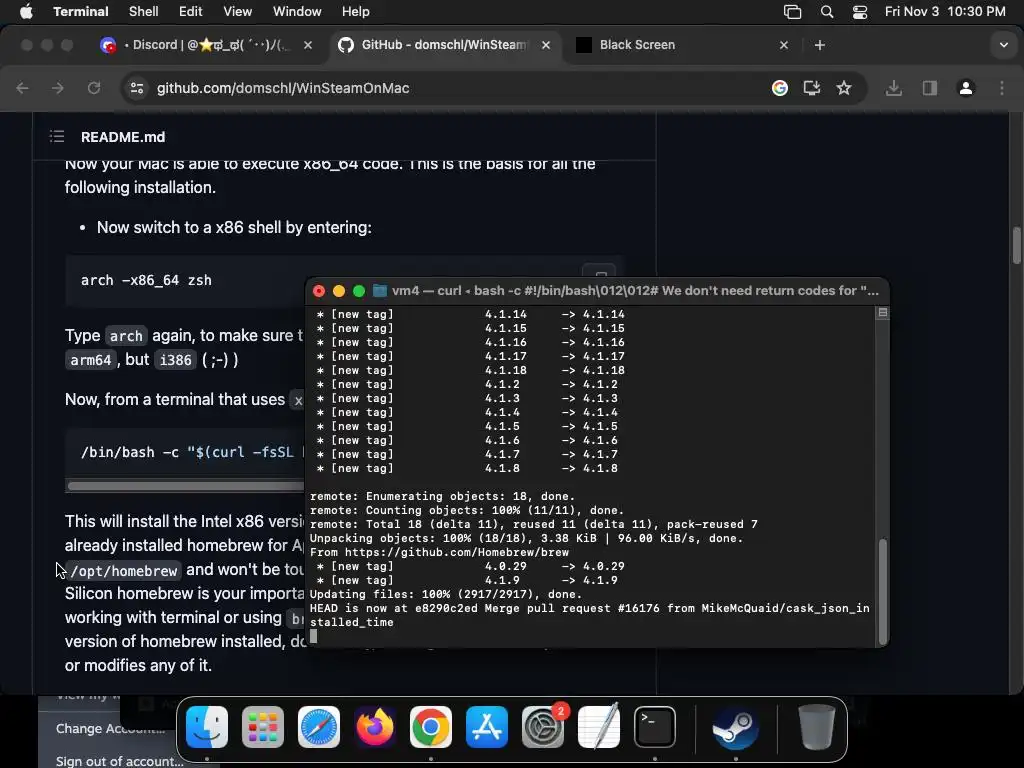
Task: Click the text From https://github.com/Homebrew/brew
Action: (x=440, y=552)
